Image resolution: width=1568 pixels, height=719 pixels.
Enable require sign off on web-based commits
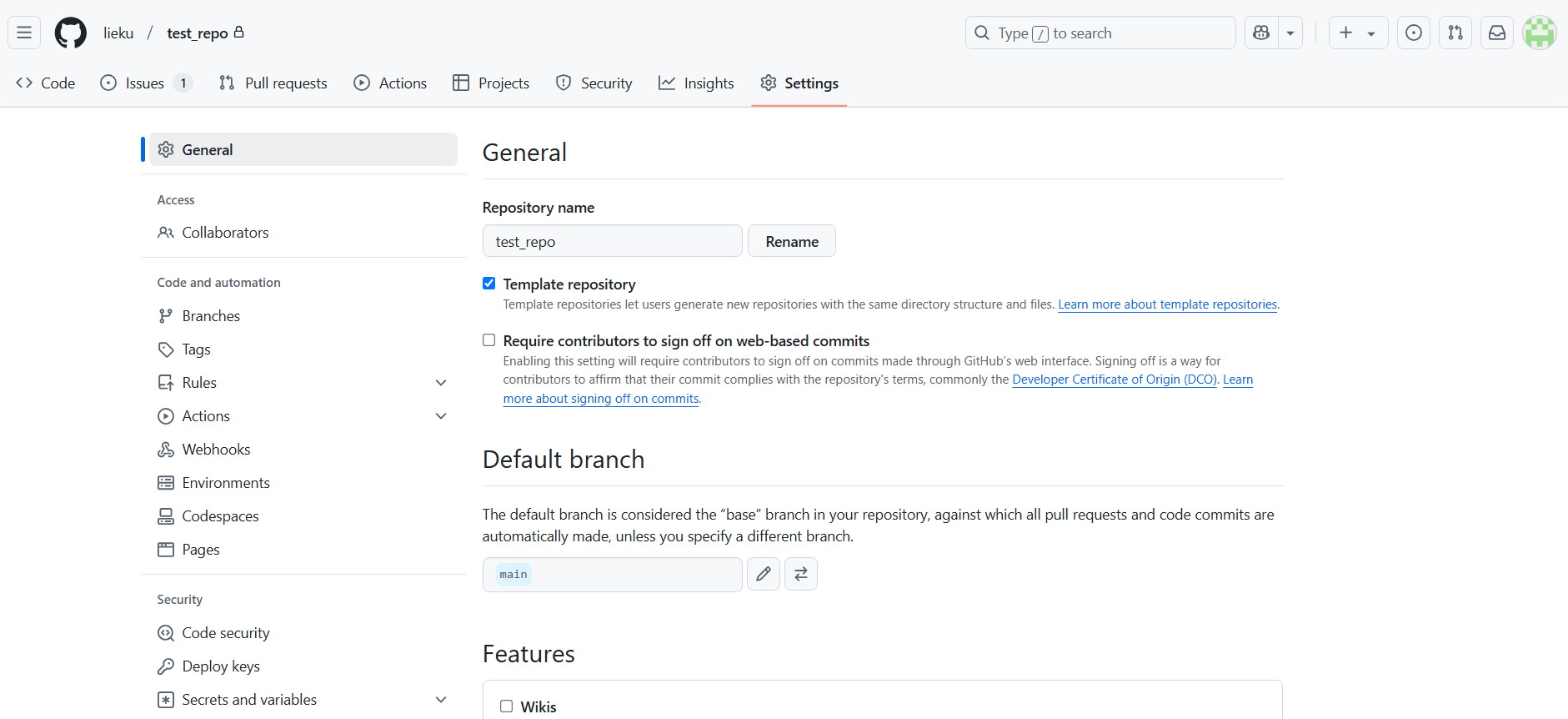pos(489,340)
